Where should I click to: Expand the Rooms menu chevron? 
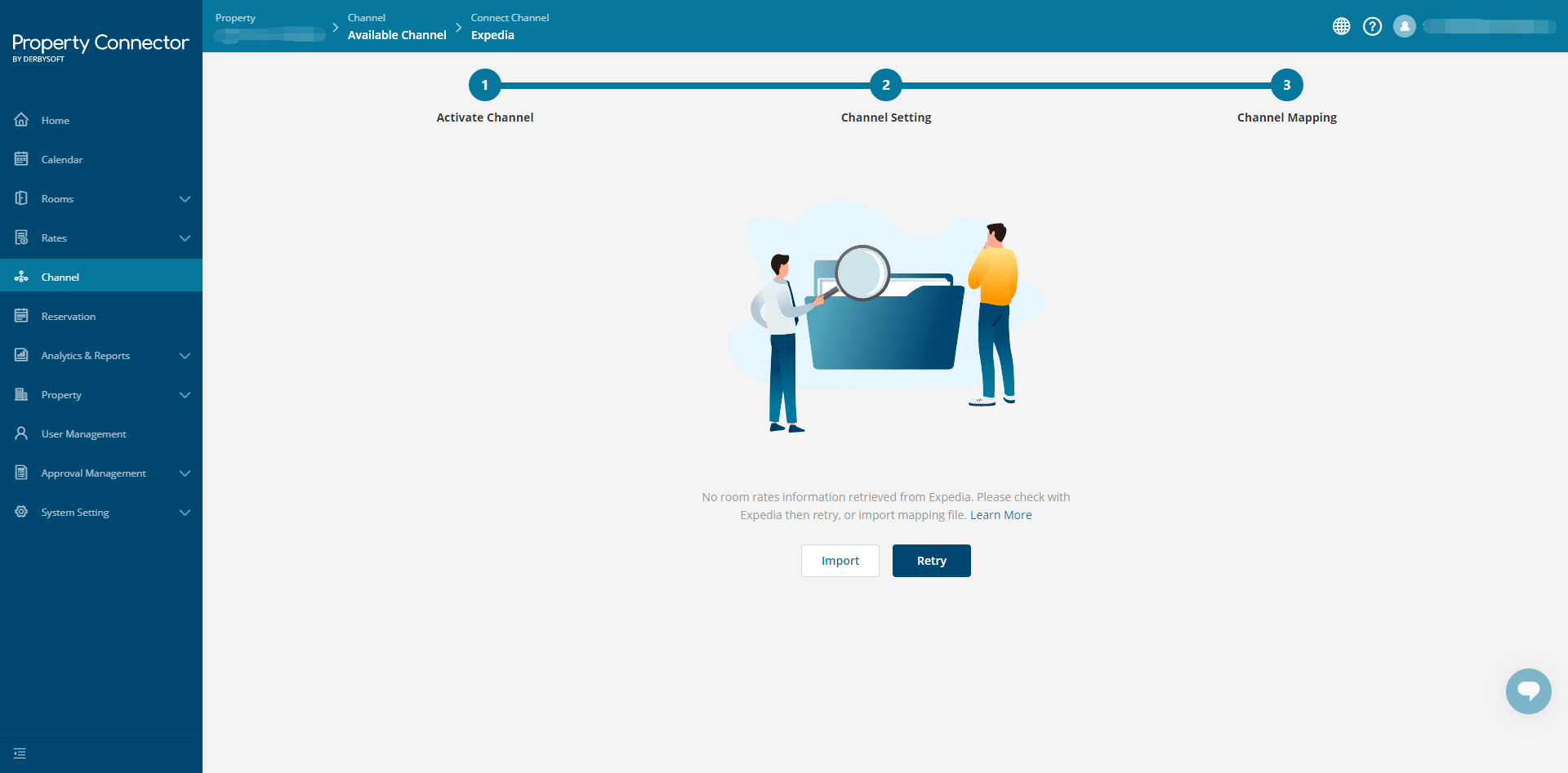point(185,199)
